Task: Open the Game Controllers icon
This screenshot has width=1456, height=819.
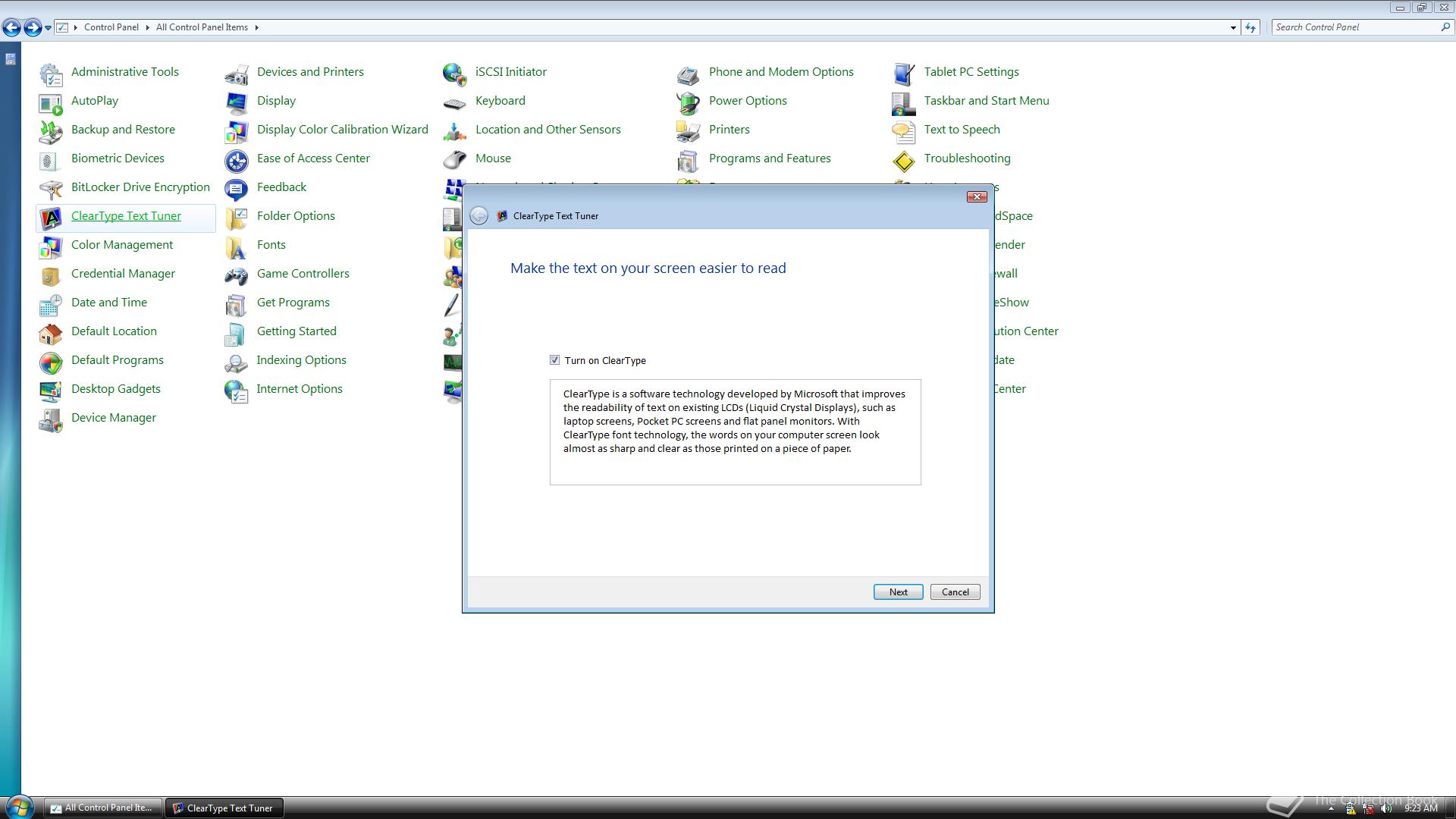Action: pyautogui.click(x=236, y=276)
